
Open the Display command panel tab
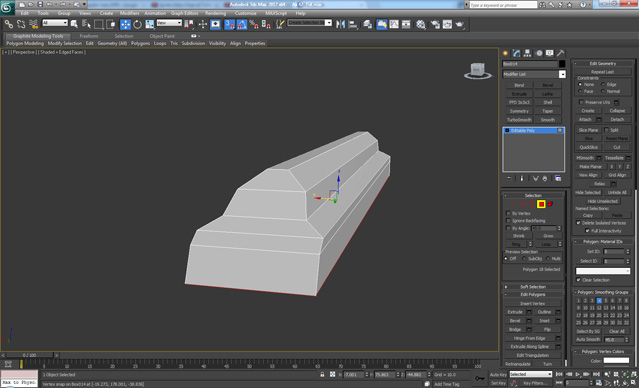tap(550, 53)
